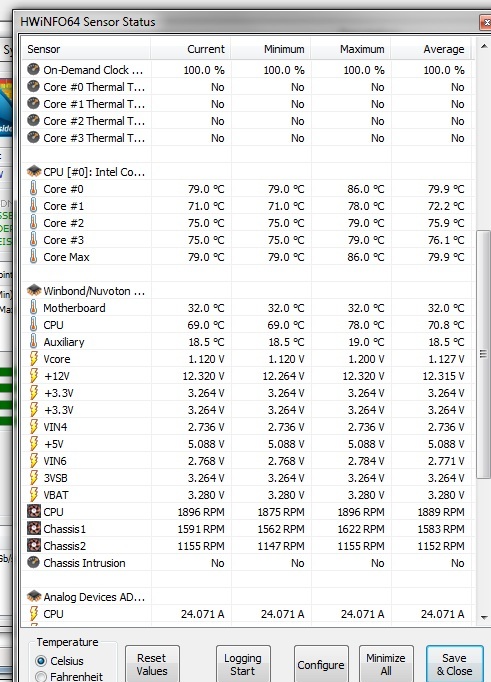Click the lightning bolt icon next to Vcore

tap(33, 359)
